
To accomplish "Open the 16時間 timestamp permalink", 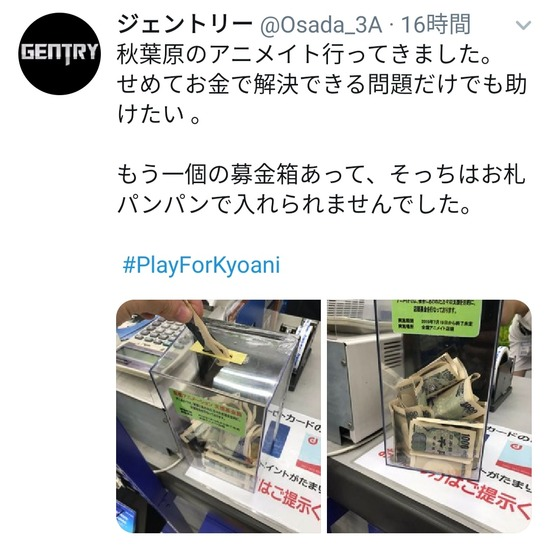I will click(x=435, y=25).
